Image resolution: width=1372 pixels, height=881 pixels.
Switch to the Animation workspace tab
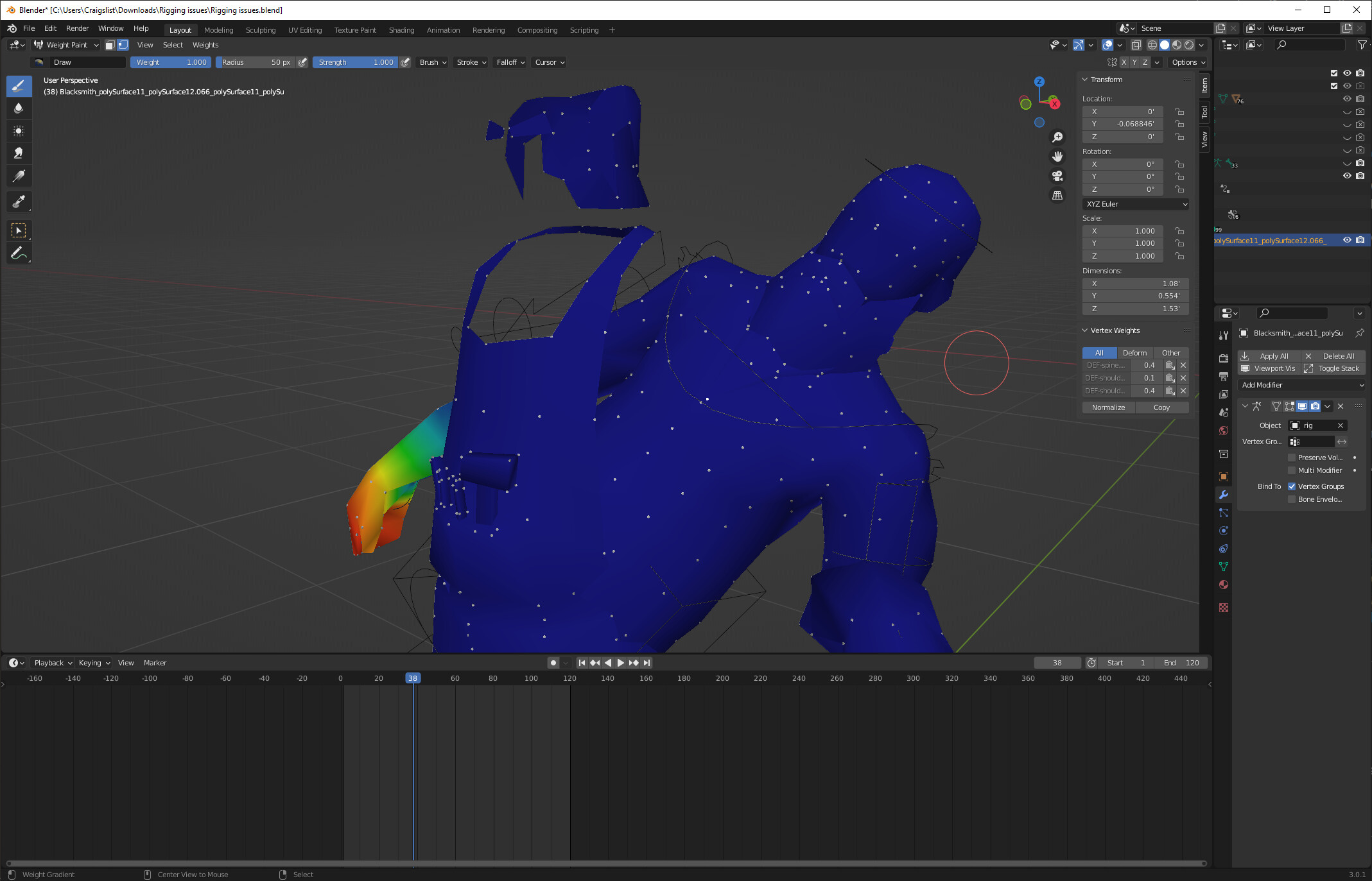click(x=444, y=30)
